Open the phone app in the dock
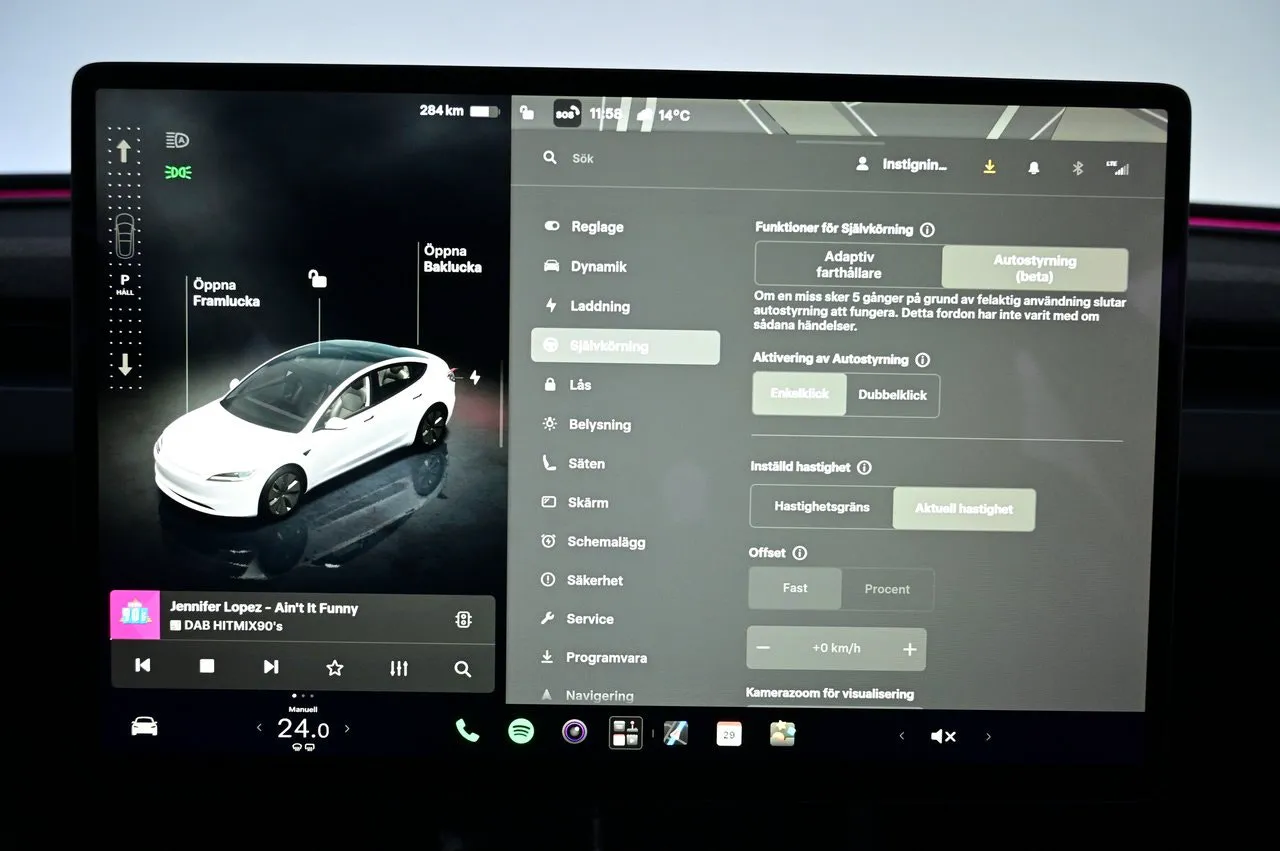 pyautogui.click(x=467, y=731)
